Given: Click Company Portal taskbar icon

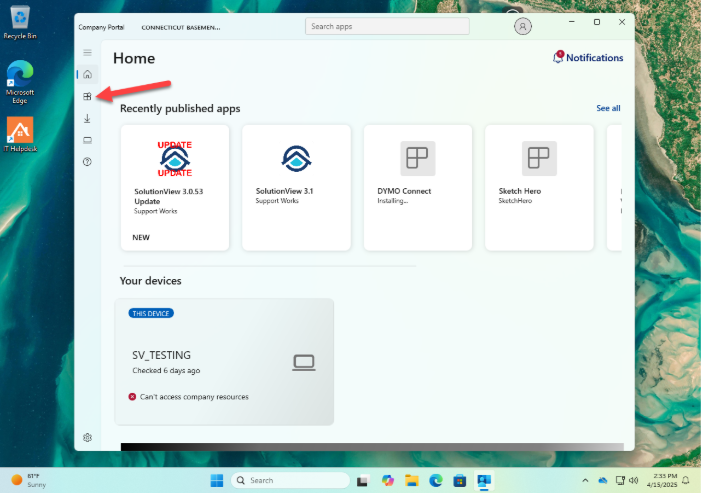Looking at the screenshot, I should (x=484, y=480).
